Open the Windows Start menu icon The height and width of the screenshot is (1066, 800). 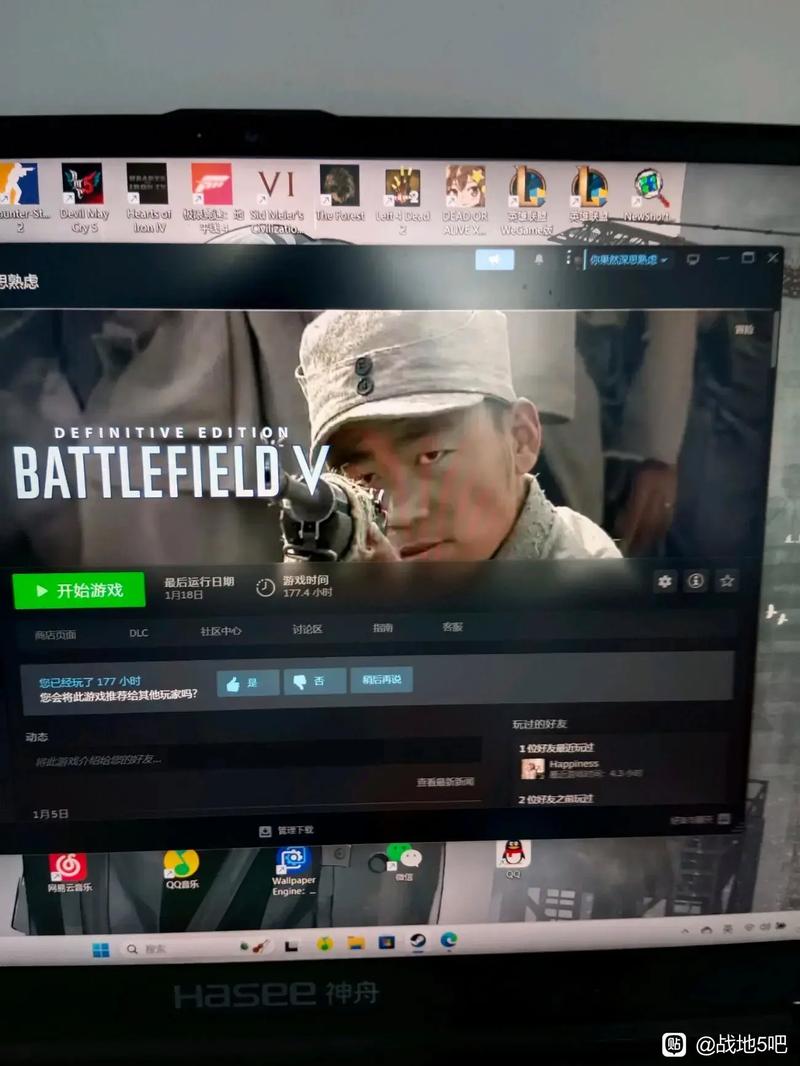(x=101, y=950)
